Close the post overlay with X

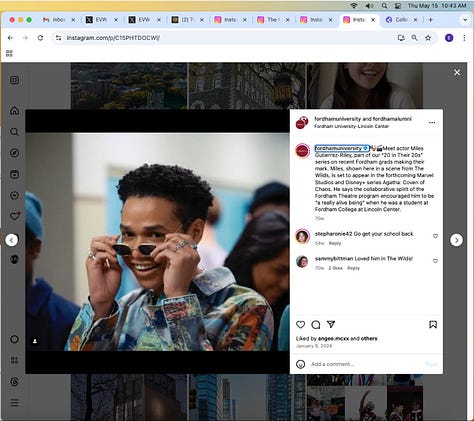tap(457, 72)
